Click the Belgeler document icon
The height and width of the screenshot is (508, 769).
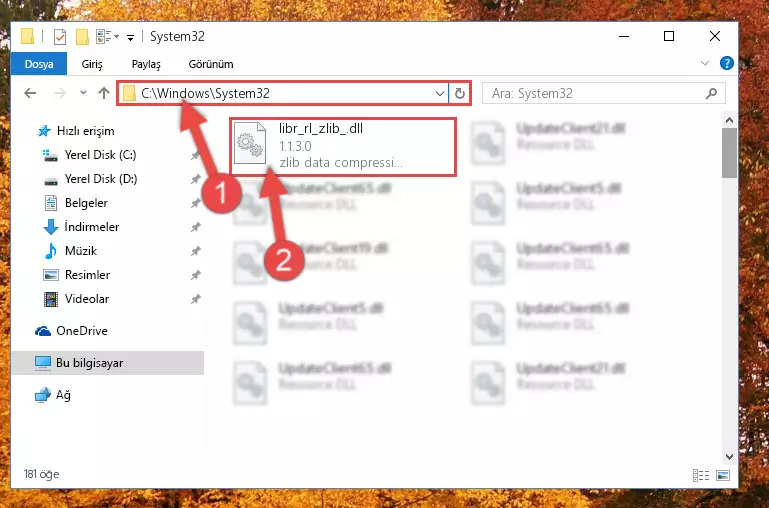[x=51, y=203]
